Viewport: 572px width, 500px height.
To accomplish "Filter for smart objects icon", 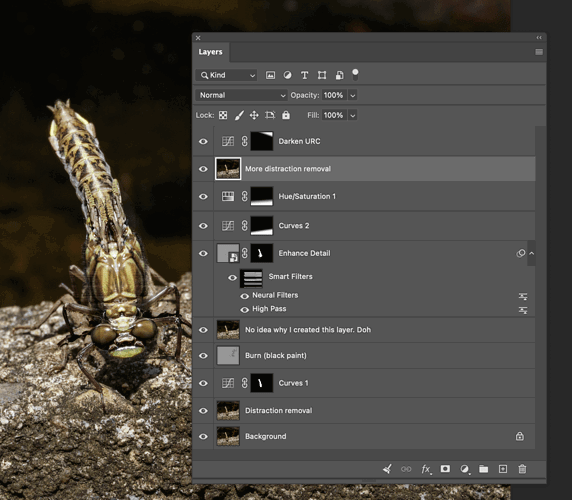I will pos(339,75).
